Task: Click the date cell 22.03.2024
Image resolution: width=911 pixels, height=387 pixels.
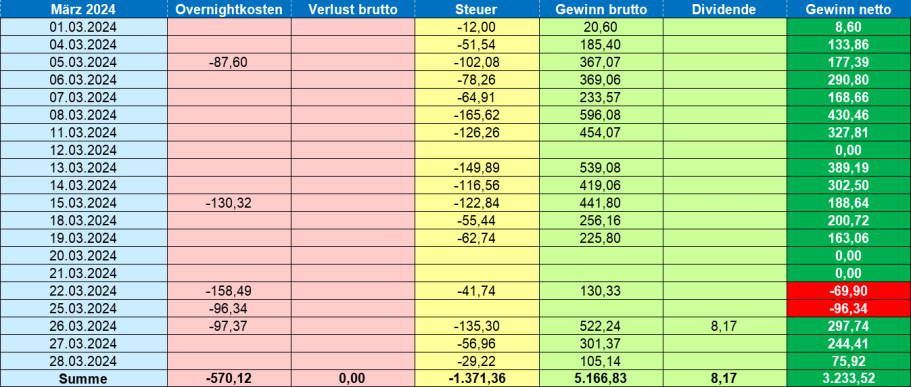Action: (x=84, y=290)
